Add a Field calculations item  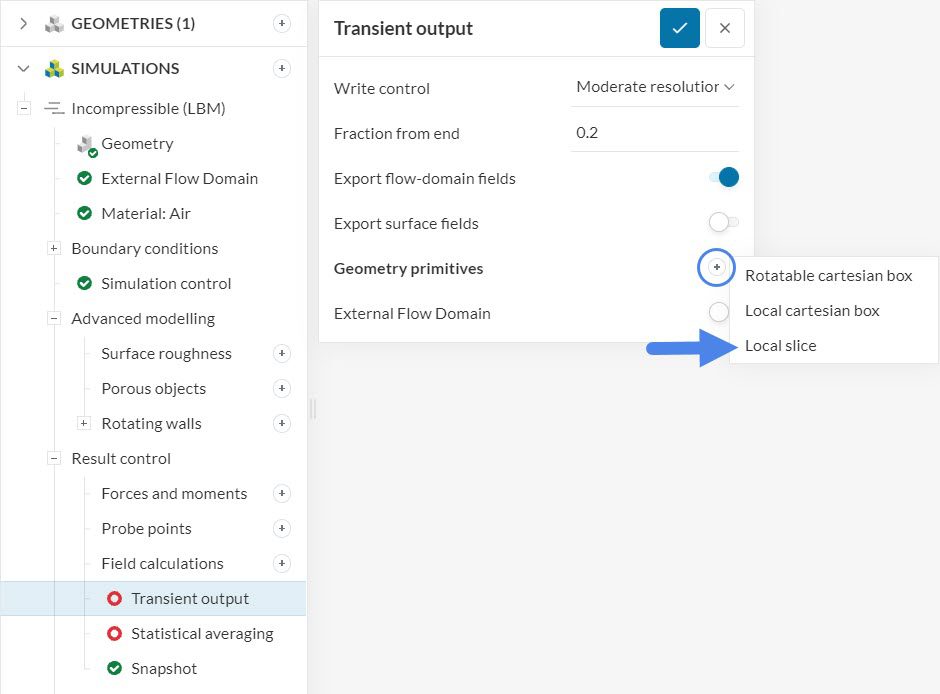point(282,563)
